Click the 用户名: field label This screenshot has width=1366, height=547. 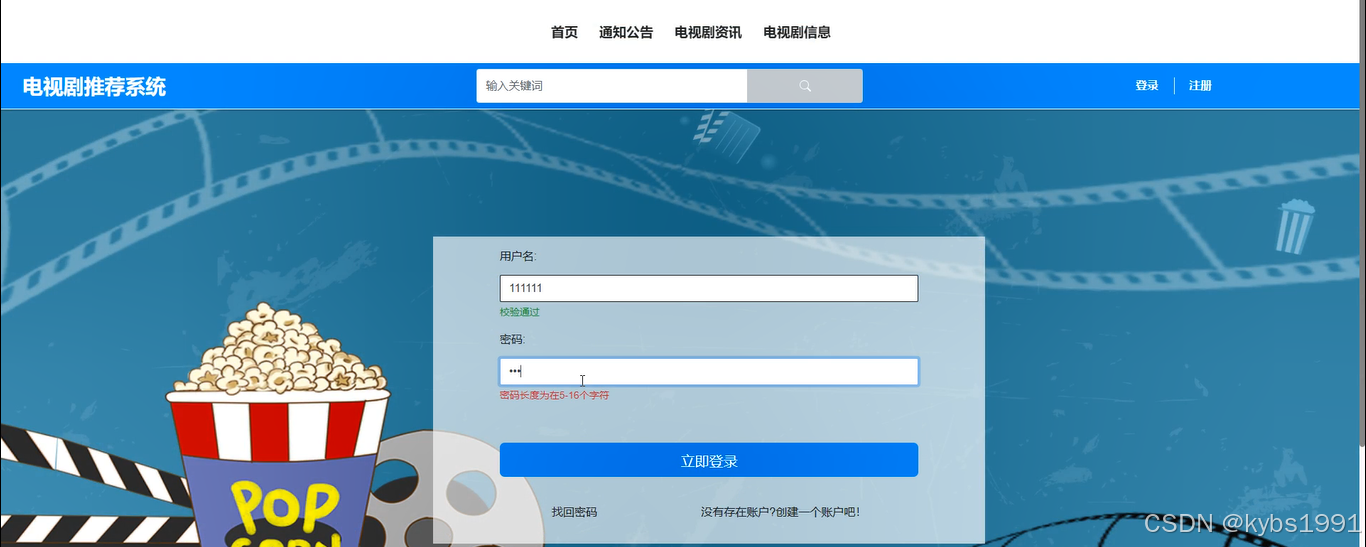(518, 256)
